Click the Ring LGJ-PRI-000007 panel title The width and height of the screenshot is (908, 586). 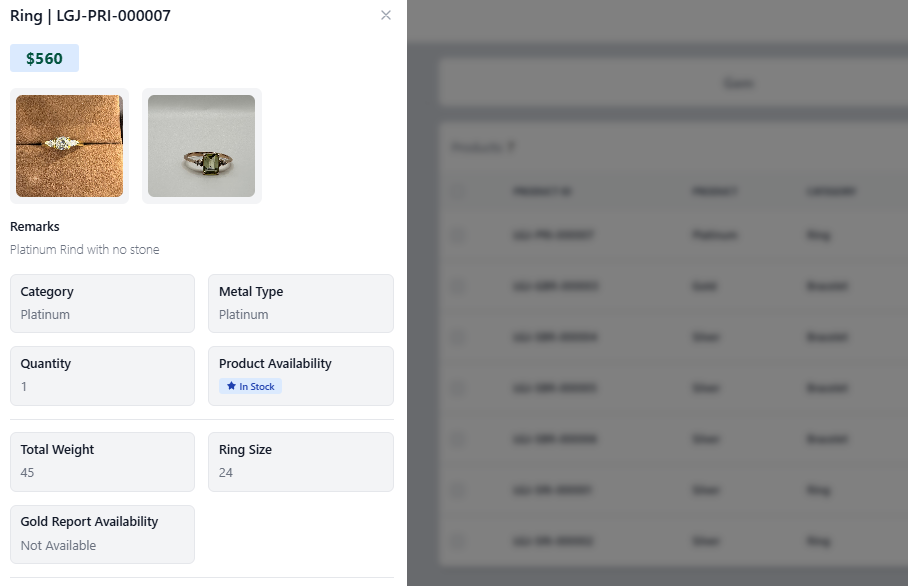(x=91, y=15)
